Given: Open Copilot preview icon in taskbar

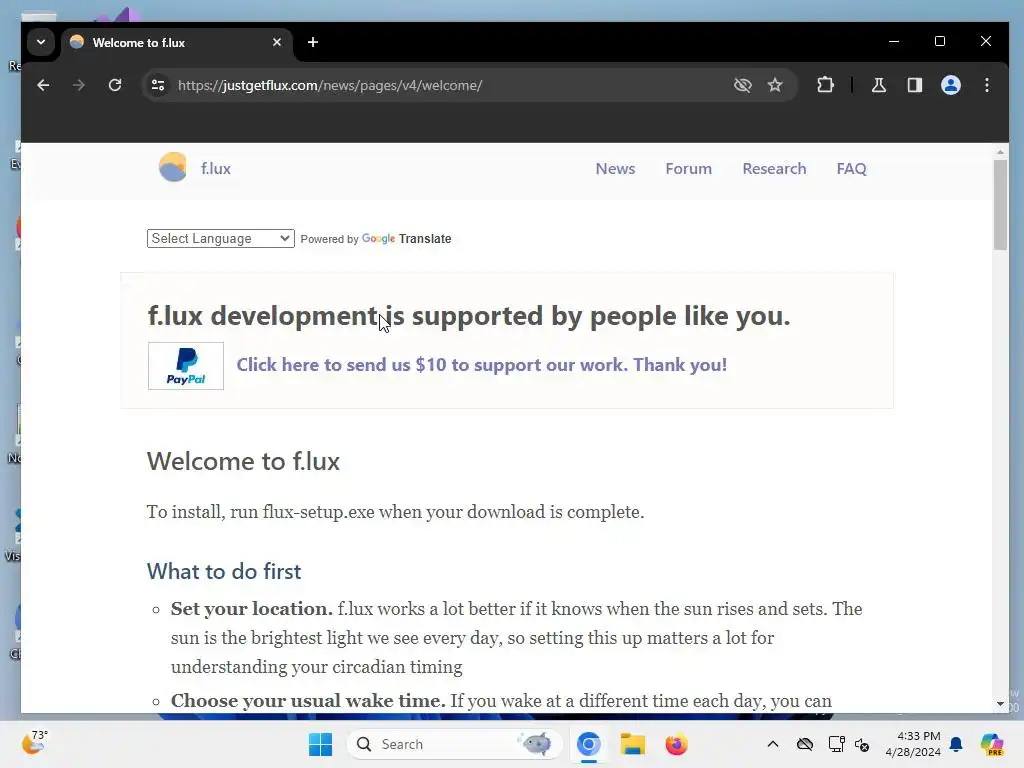Looking at the screenshot, I should (x=992, y=744).
